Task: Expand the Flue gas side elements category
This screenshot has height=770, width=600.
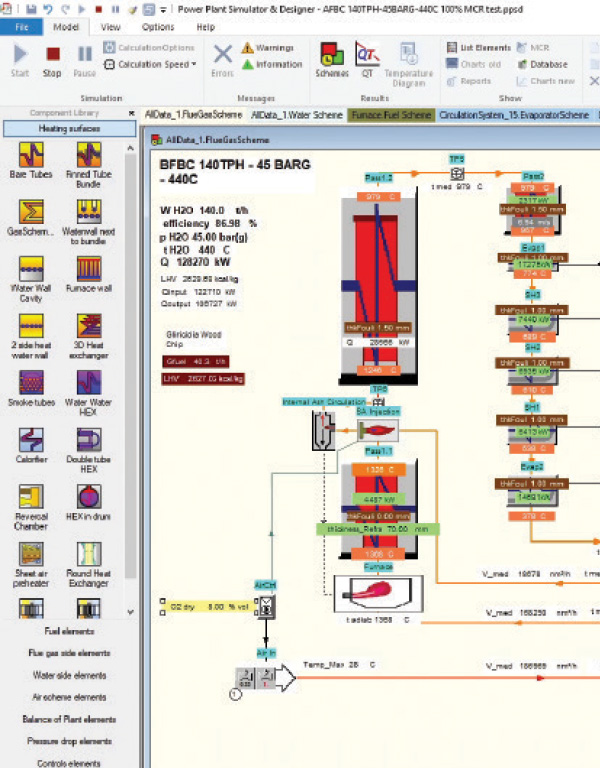Action: coord(70,654)
